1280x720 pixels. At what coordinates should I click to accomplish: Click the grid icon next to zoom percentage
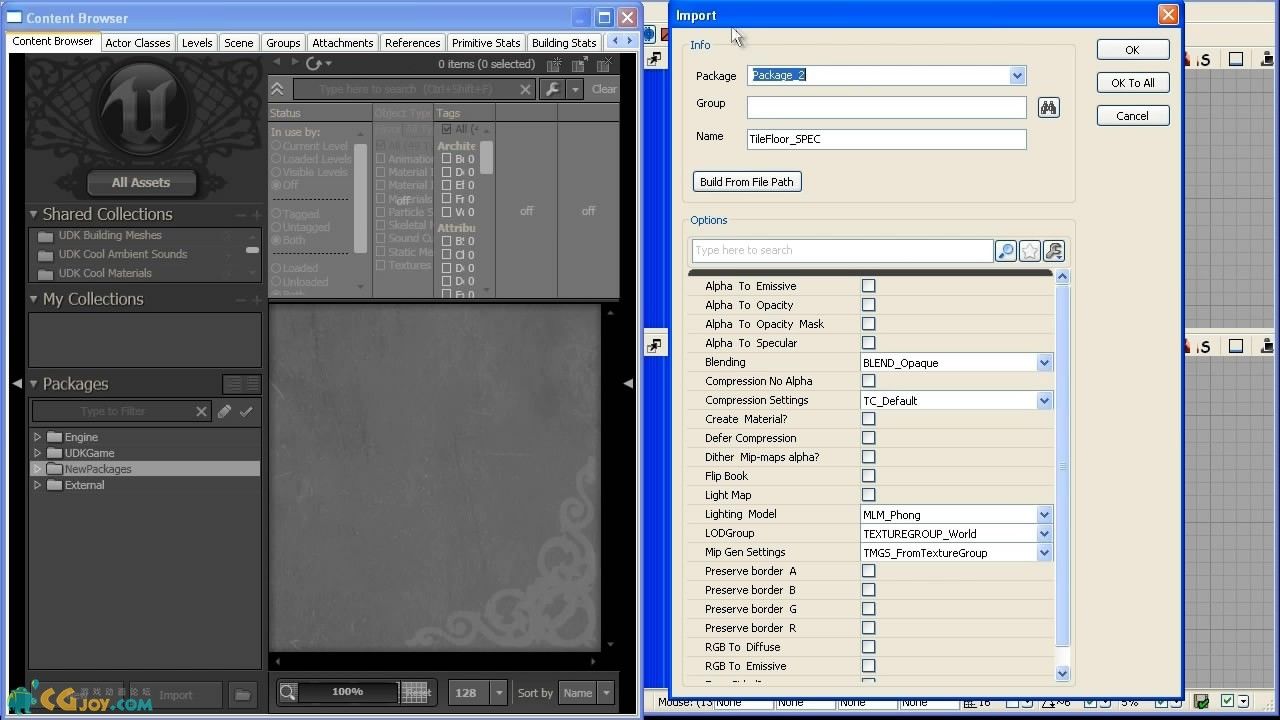coord(414,692)
